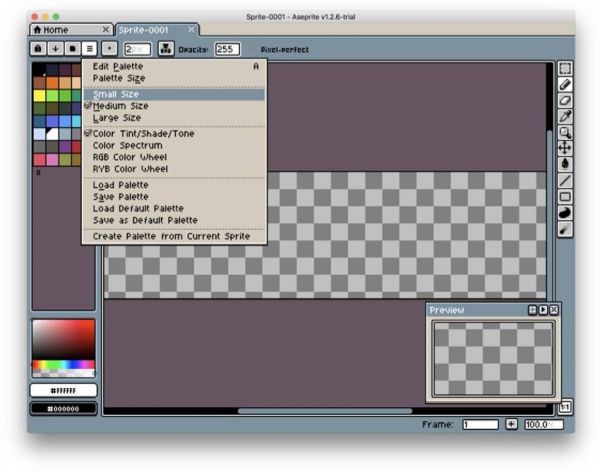Activate the Eyedropper tool

[x=565, y=116]
